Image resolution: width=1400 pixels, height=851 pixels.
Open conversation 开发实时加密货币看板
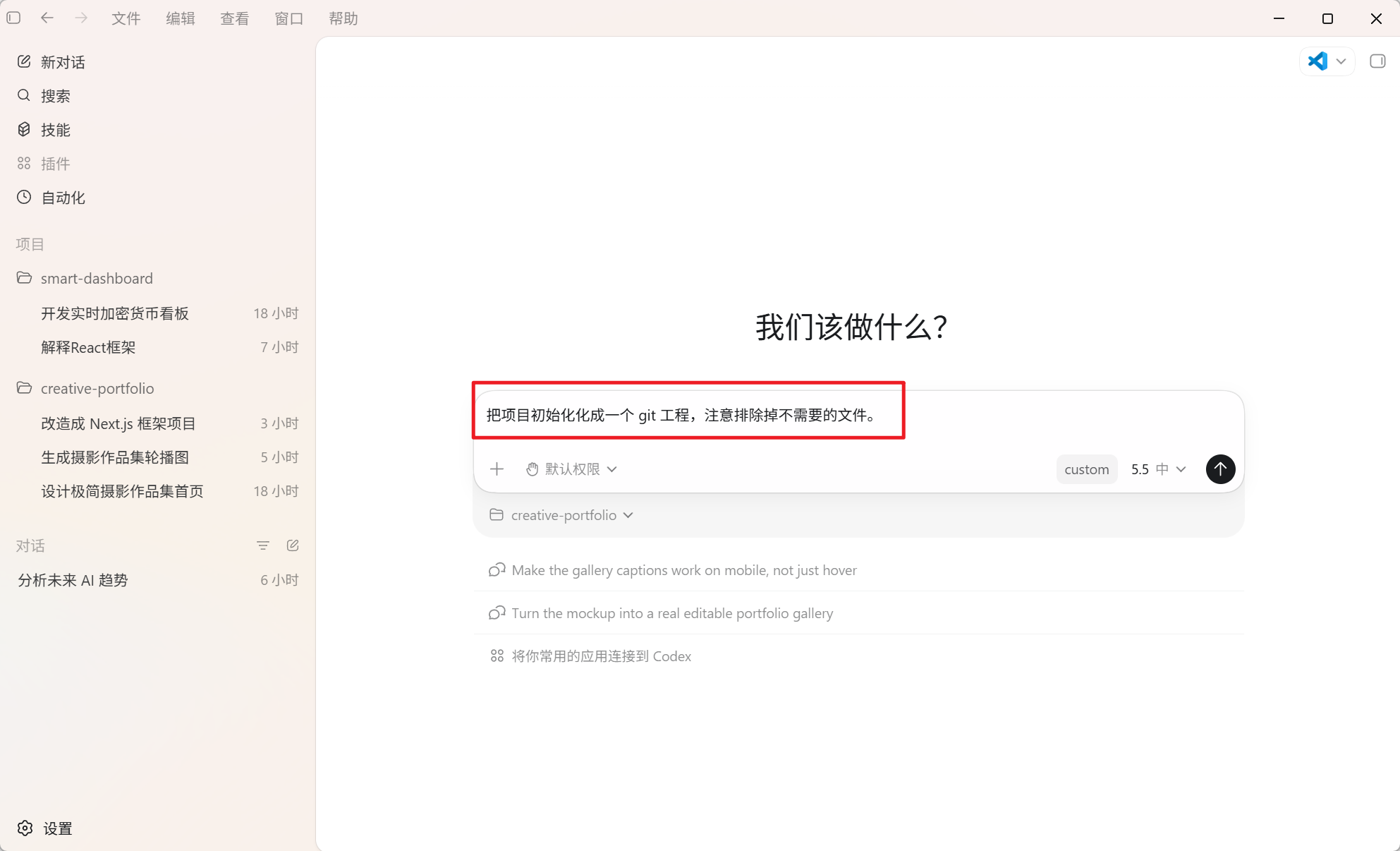[x=158, y=313]
